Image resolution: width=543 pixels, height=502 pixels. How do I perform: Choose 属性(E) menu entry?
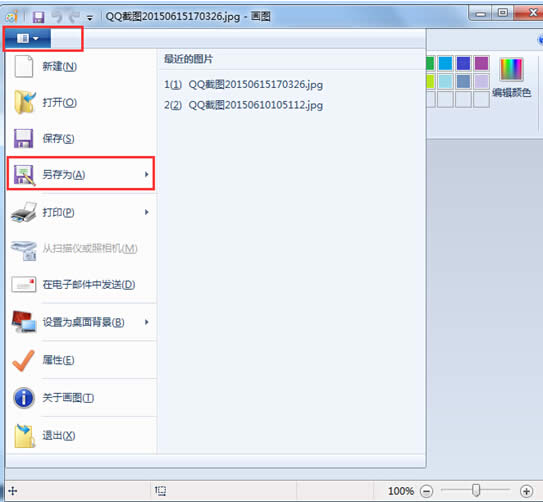tap(81, 360)
